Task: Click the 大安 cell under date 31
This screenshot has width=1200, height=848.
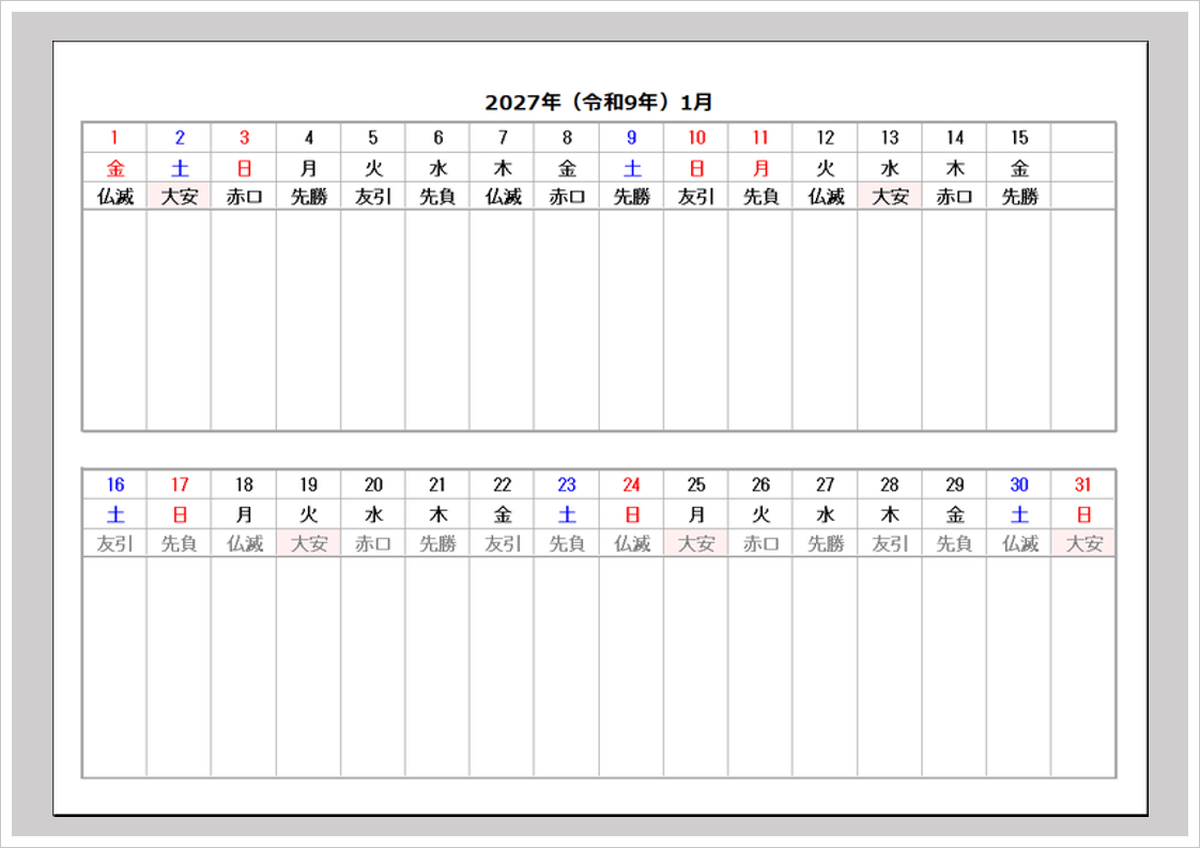Action: tap(1083, 544)
